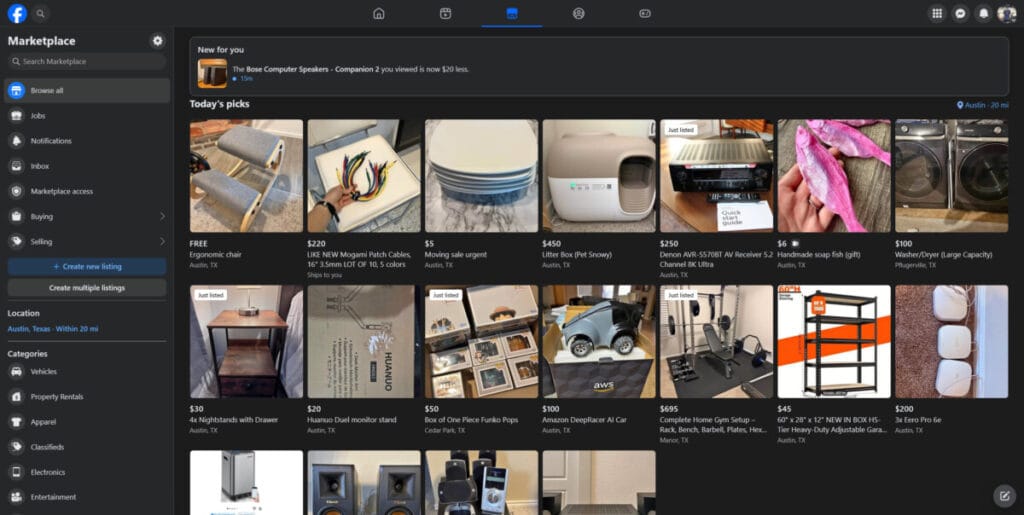1024x515 pixels.
Task: Open the notifications bell icon
Action: click(x=983, y=13)
